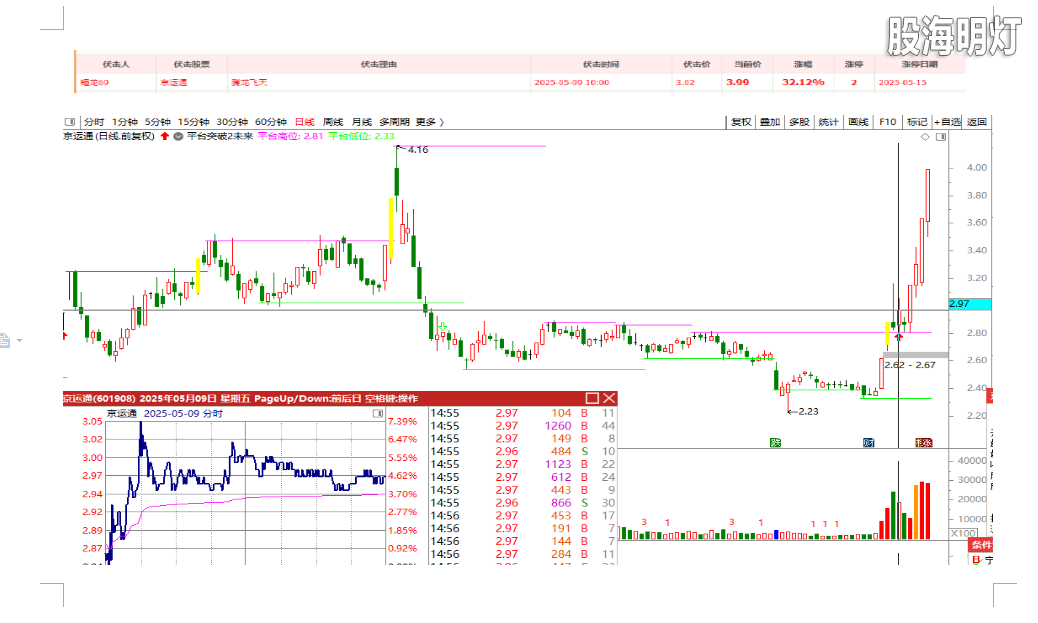Click 平台低位: 2.33 indicator text
Screen dimensions: 1038x623
click(x=361, y=136)
